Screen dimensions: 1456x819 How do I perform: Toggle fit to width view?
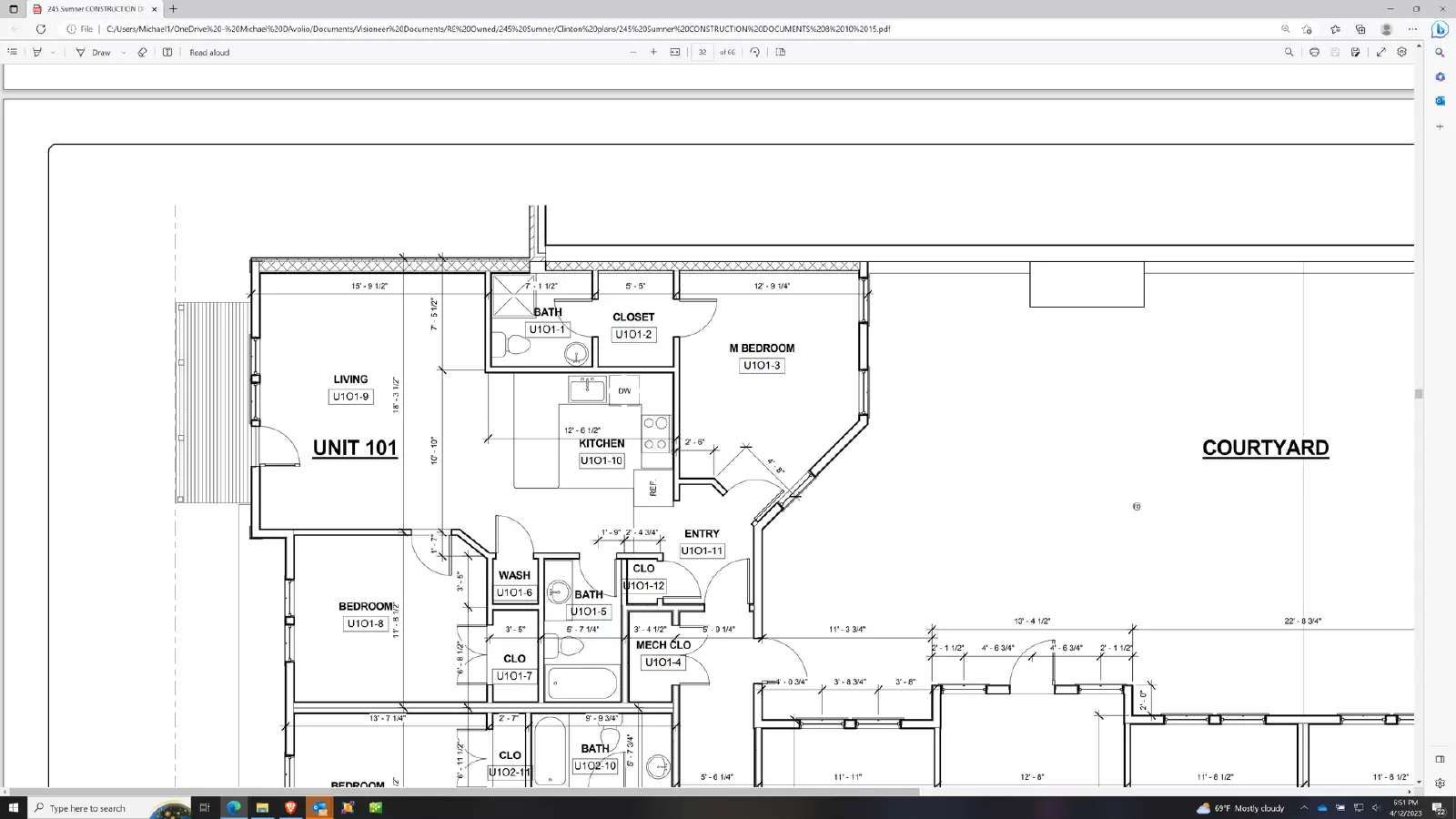tap(675, 52)
